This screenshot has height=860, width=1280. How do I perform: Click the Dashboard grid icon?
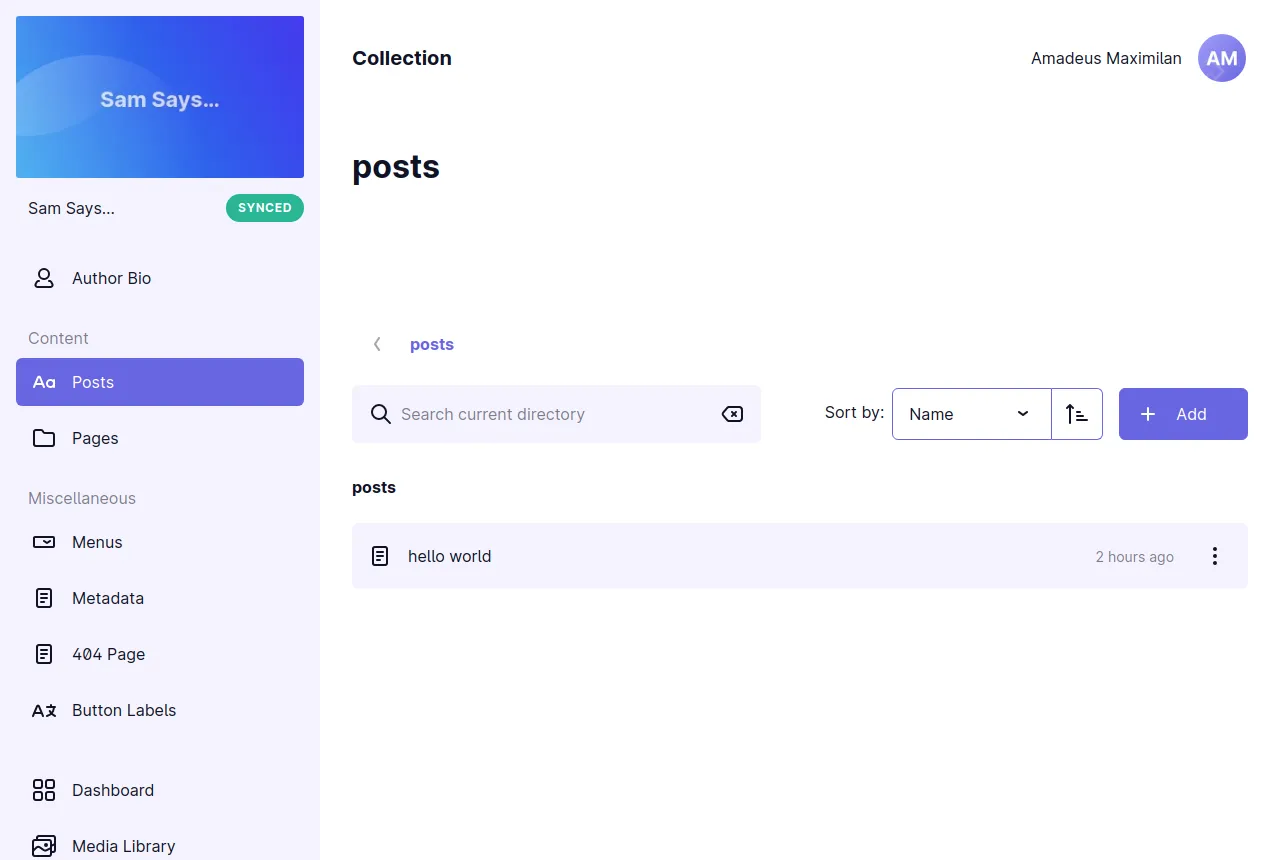pos(43,790)
